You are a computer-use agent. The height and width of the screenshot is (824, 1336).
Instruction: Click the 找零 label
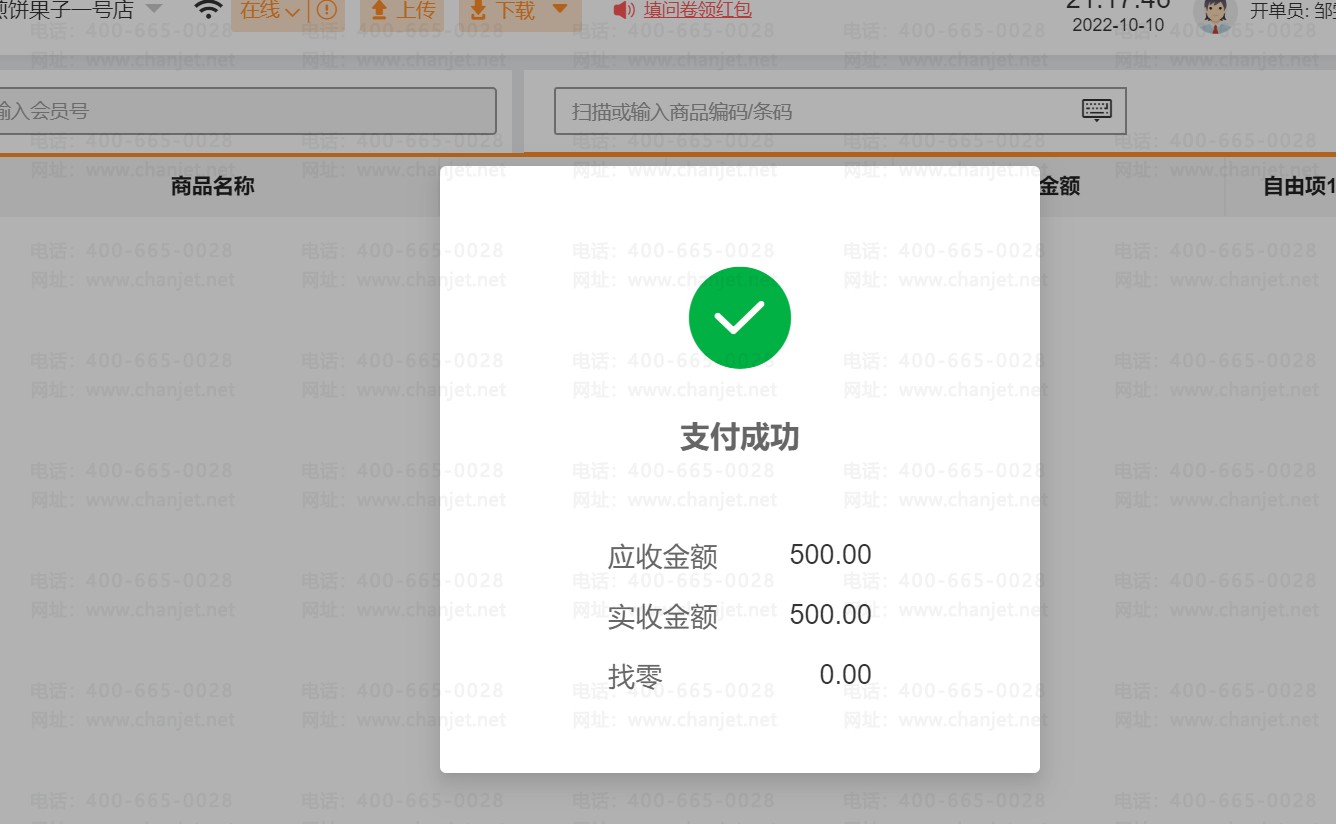point(635,677)
